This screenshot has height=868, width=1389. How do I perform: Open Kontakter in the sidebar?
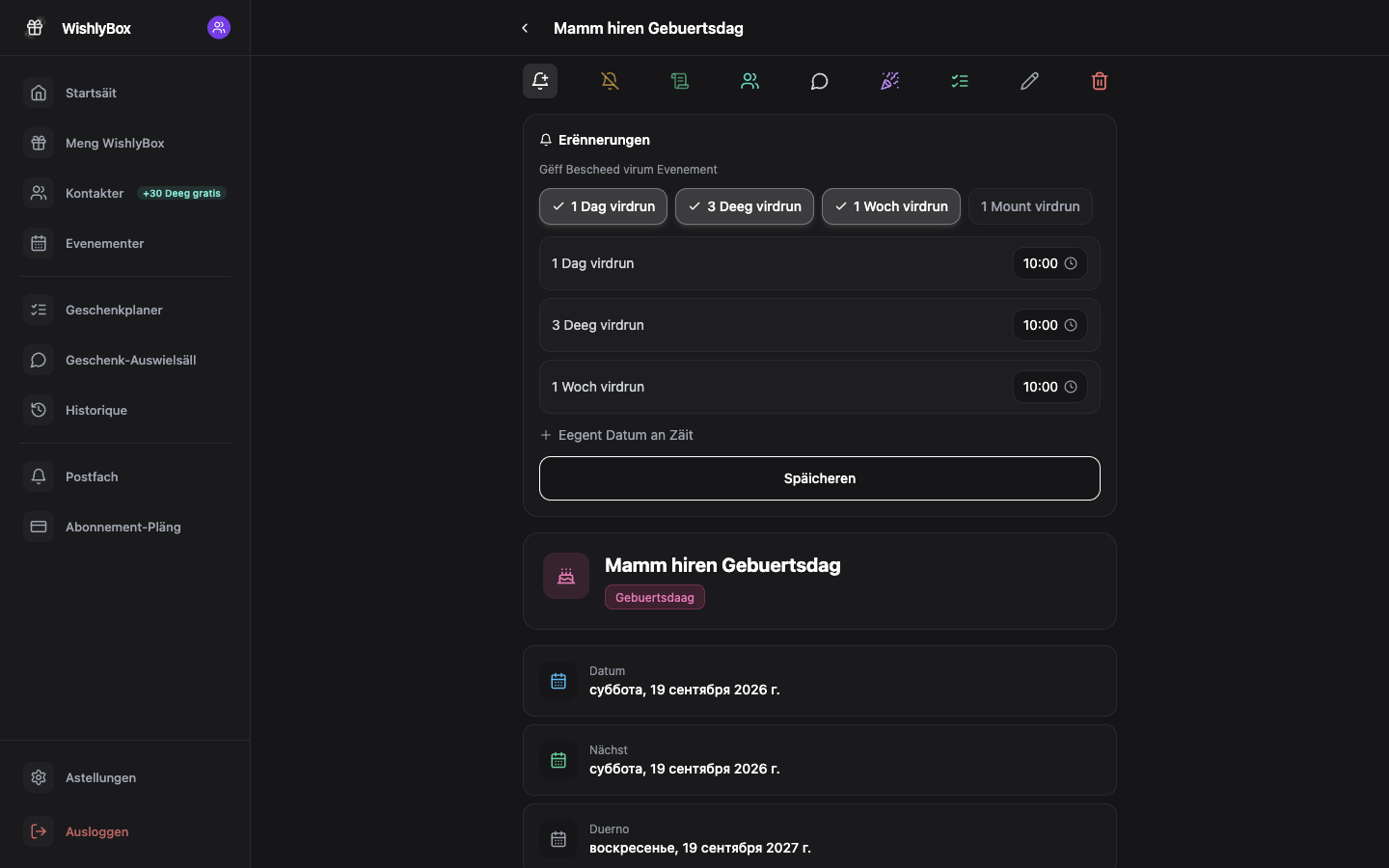click(x=125, y=193)
